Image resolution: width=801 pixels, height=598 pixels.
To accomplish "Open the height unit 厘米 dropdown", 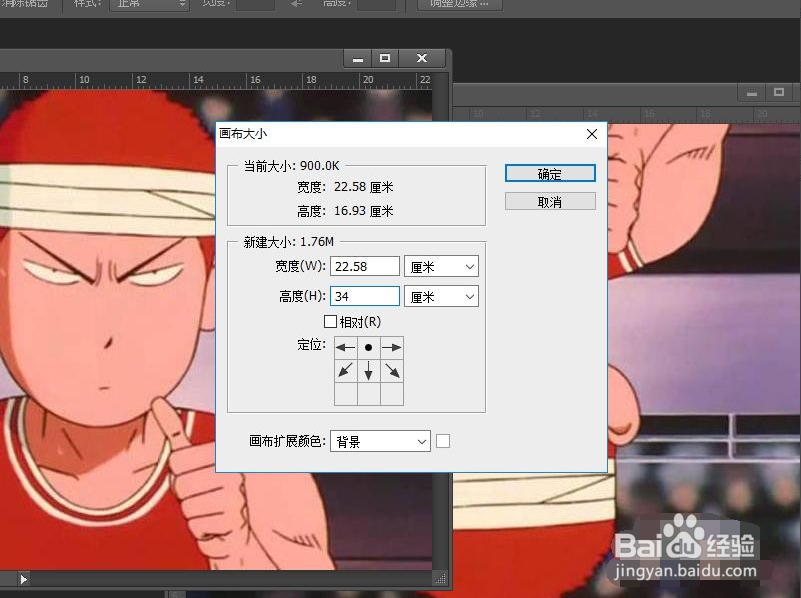I will tap(441, 296).
